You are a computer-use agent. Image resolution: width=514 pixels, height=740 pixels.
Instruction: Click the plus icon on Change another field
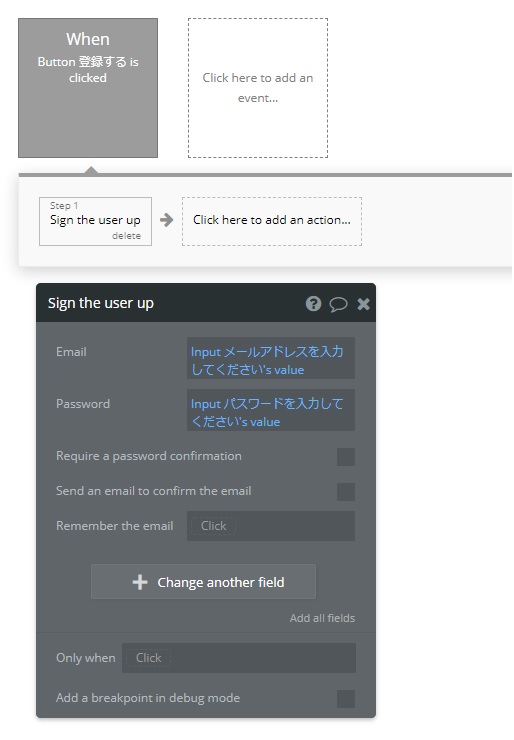tap(140, 582)
